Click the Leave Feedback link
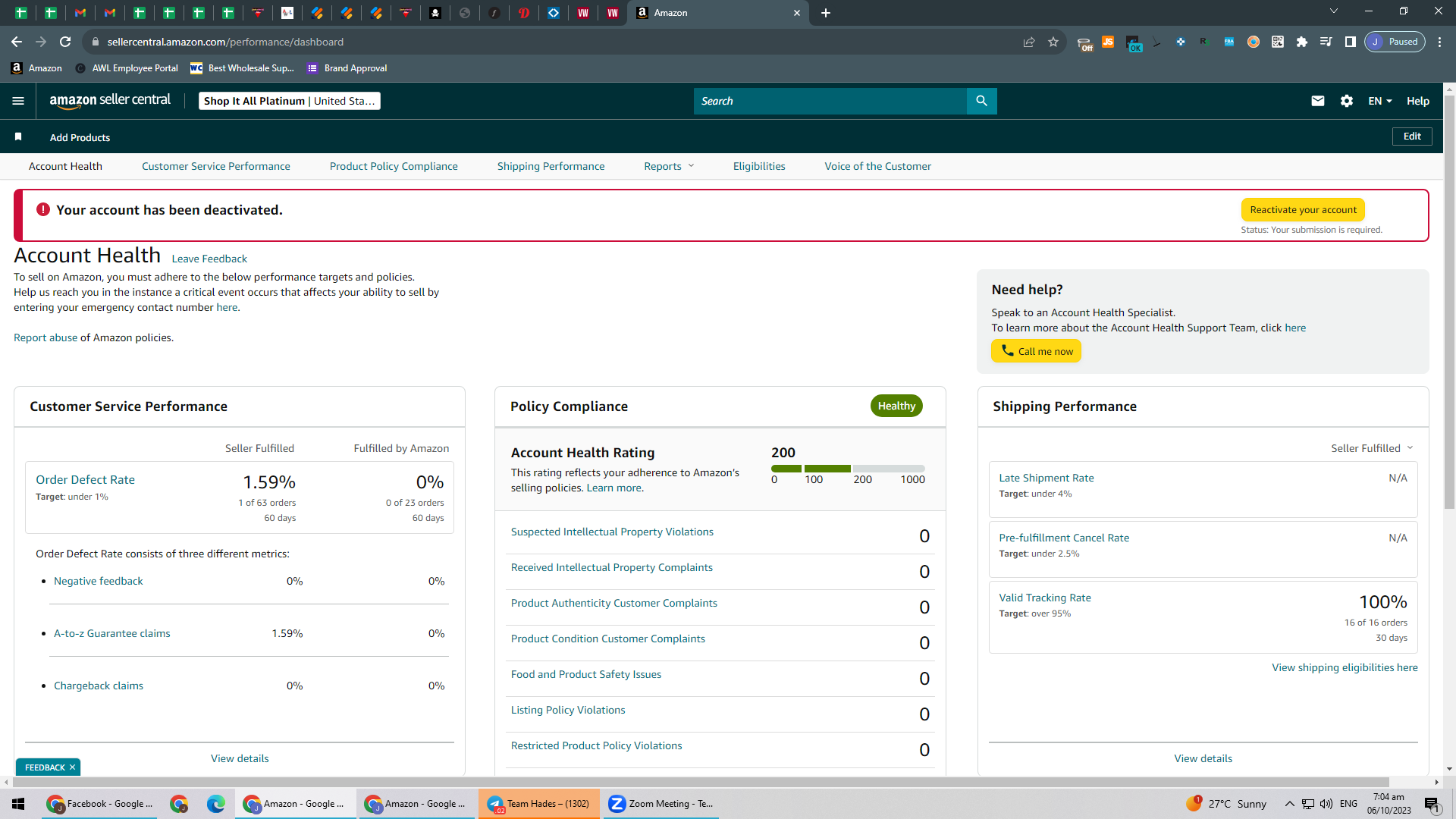 pos(209,259)
